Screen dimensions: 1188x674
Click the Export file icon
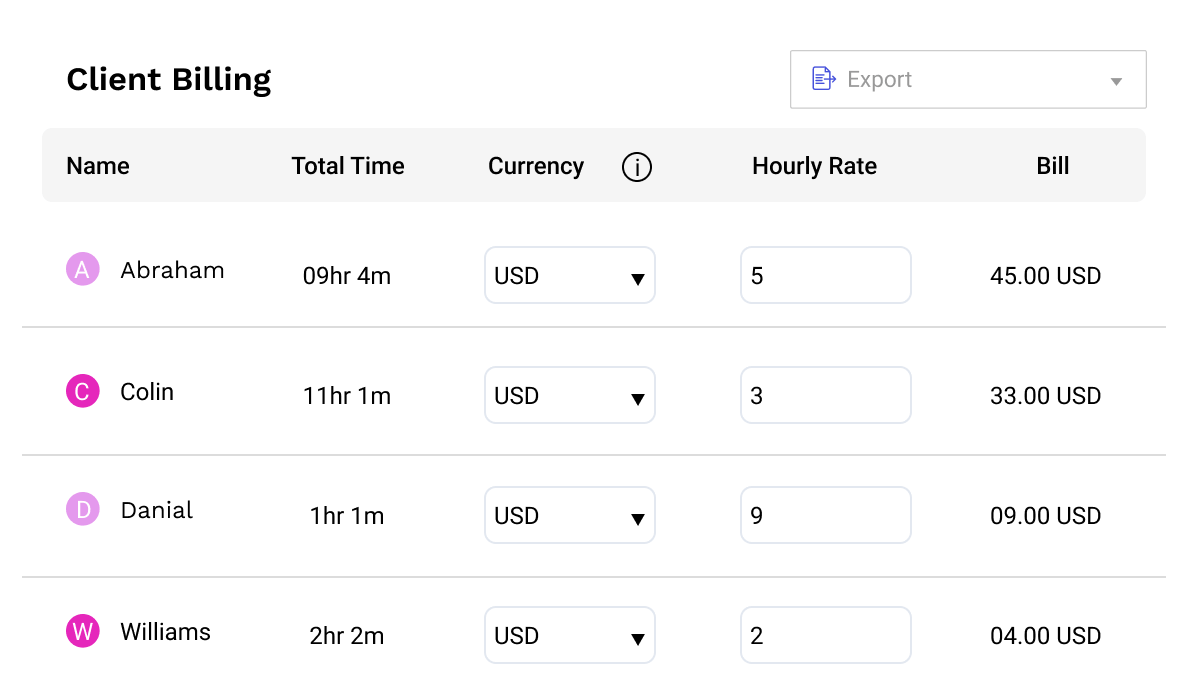coord(823,78)
